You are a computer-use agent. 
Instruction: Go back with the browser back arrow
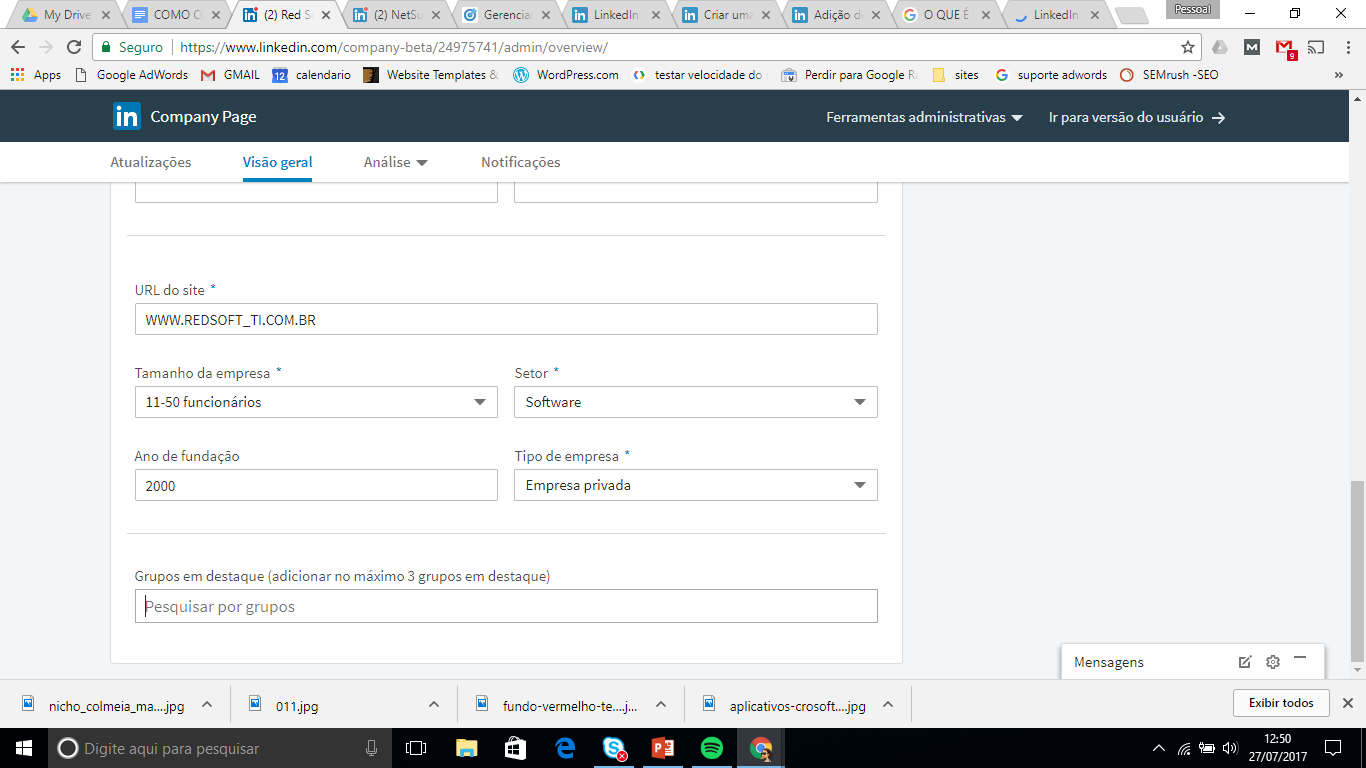tap(18, 47)
